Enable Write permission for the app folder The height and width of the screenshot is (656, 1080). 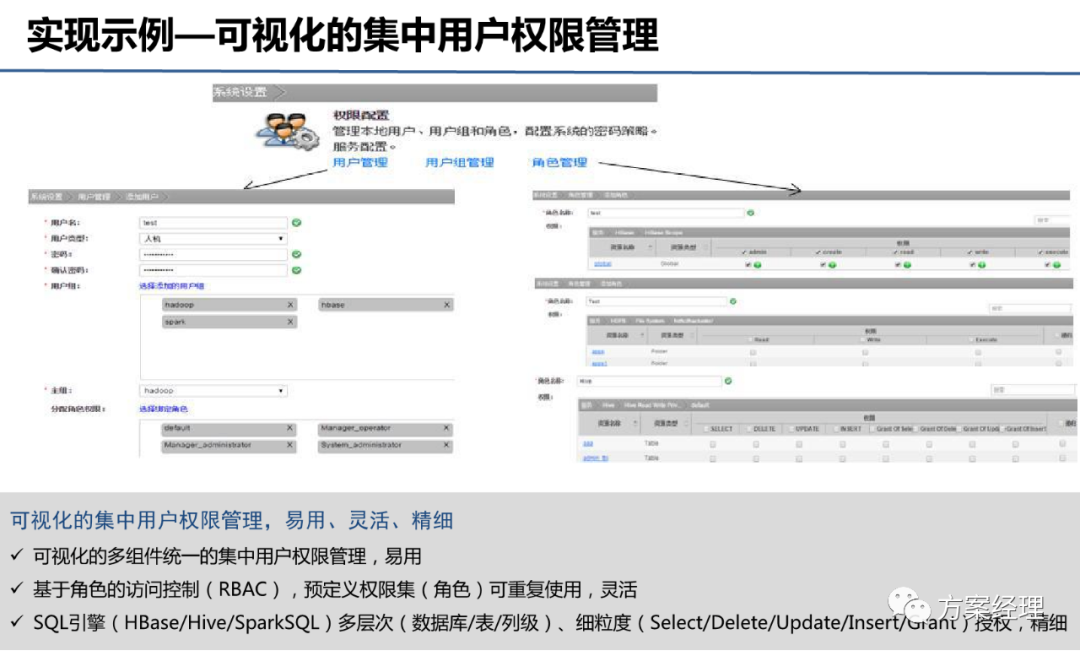tap(863, 351)
